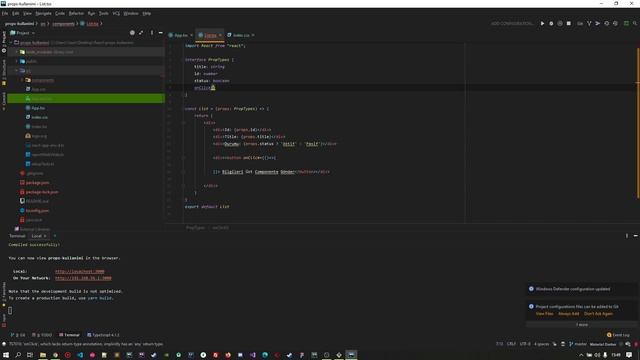Open the Local terminal tab dropdown

(39, 236)
